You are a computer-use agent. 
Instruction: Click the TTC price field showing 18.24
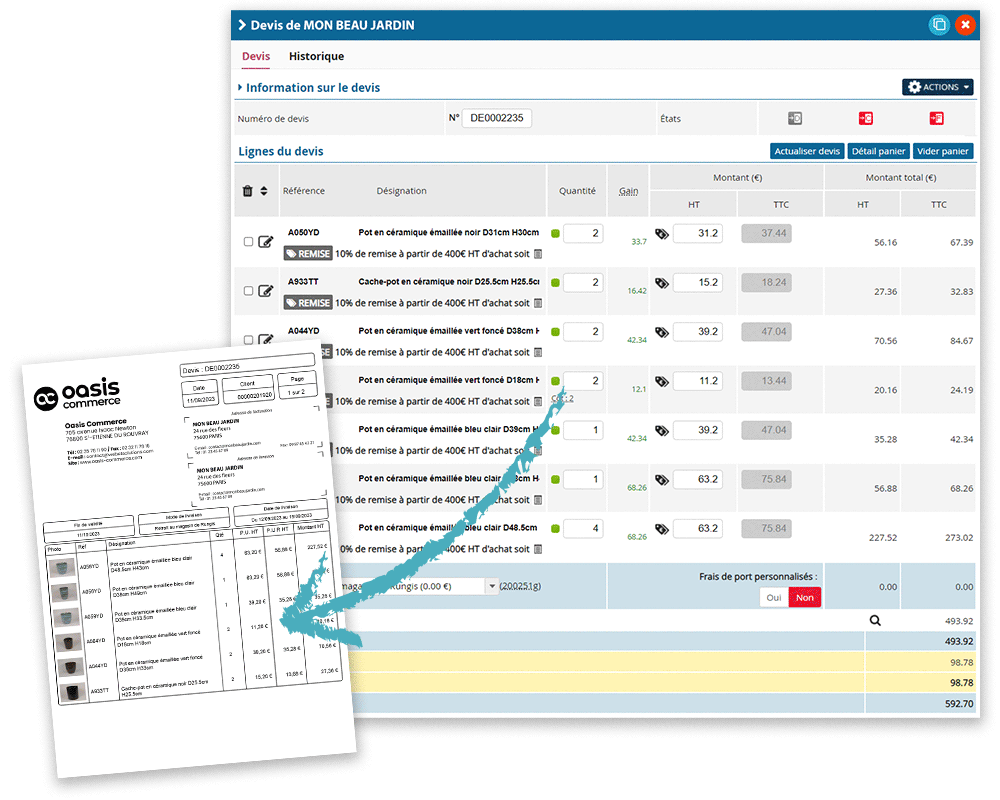(766, 283)
